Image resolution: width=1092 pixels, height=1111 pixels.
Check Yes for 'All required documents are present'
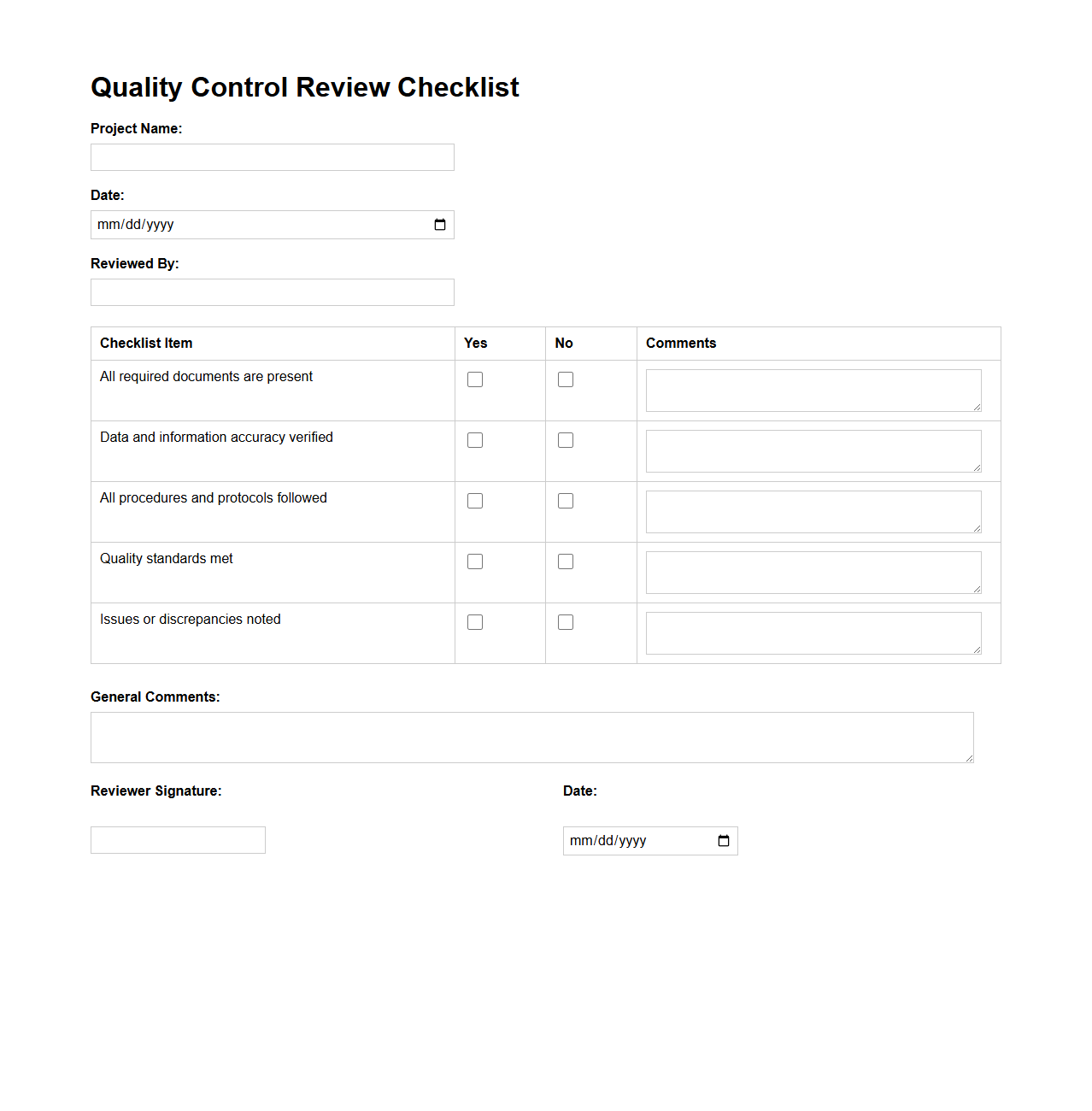(x=475, y=379)
